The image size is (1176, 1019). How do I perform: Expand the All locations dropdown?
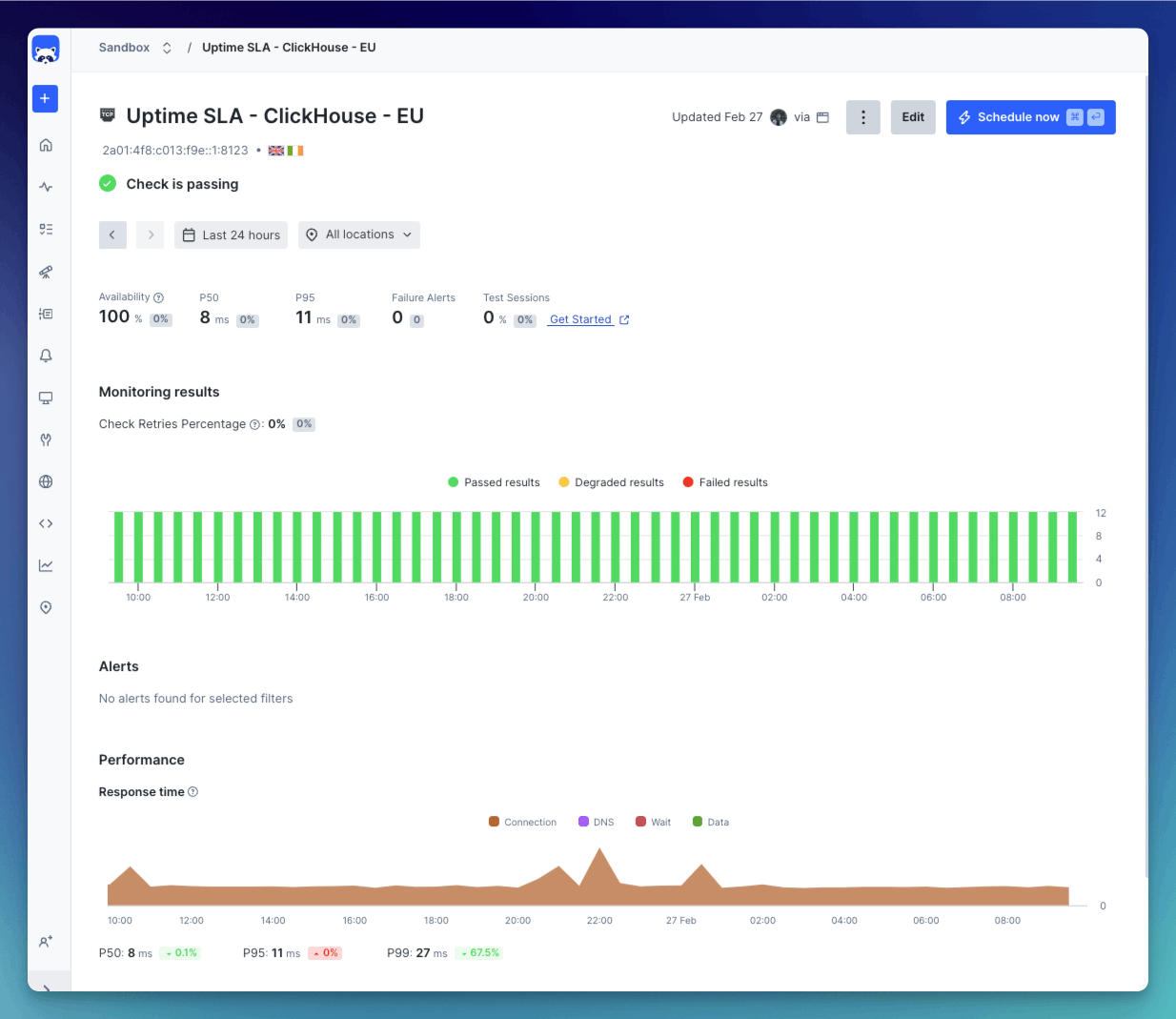359,234
